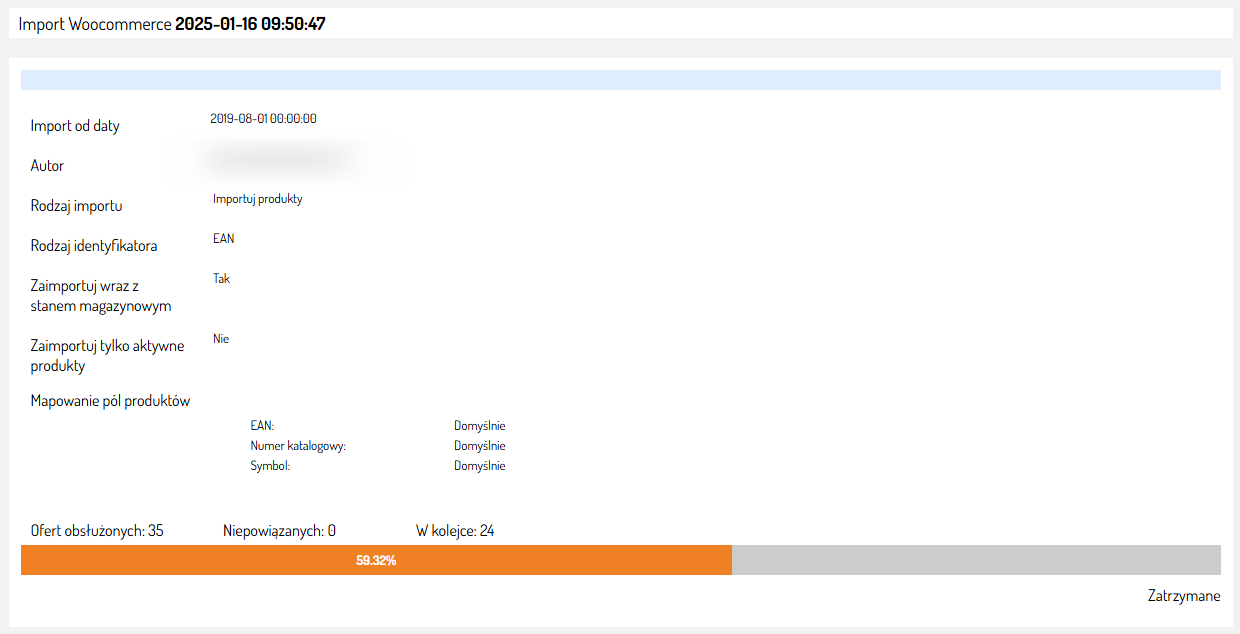1240x634 pixels.
Task: Click the 'Importuj produkty' import type value
Action: [257, 199]
